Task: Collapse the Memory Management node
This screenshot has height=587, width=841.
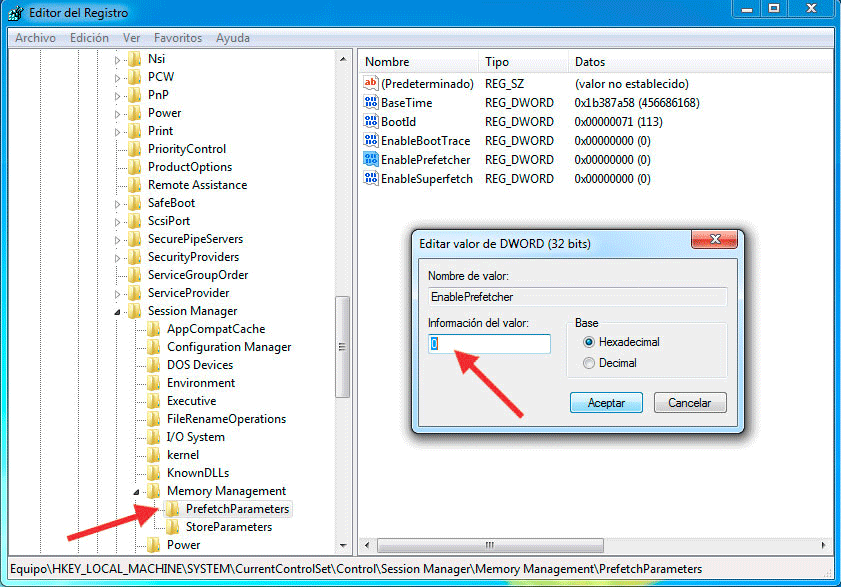Action: (x=136, y=491)
